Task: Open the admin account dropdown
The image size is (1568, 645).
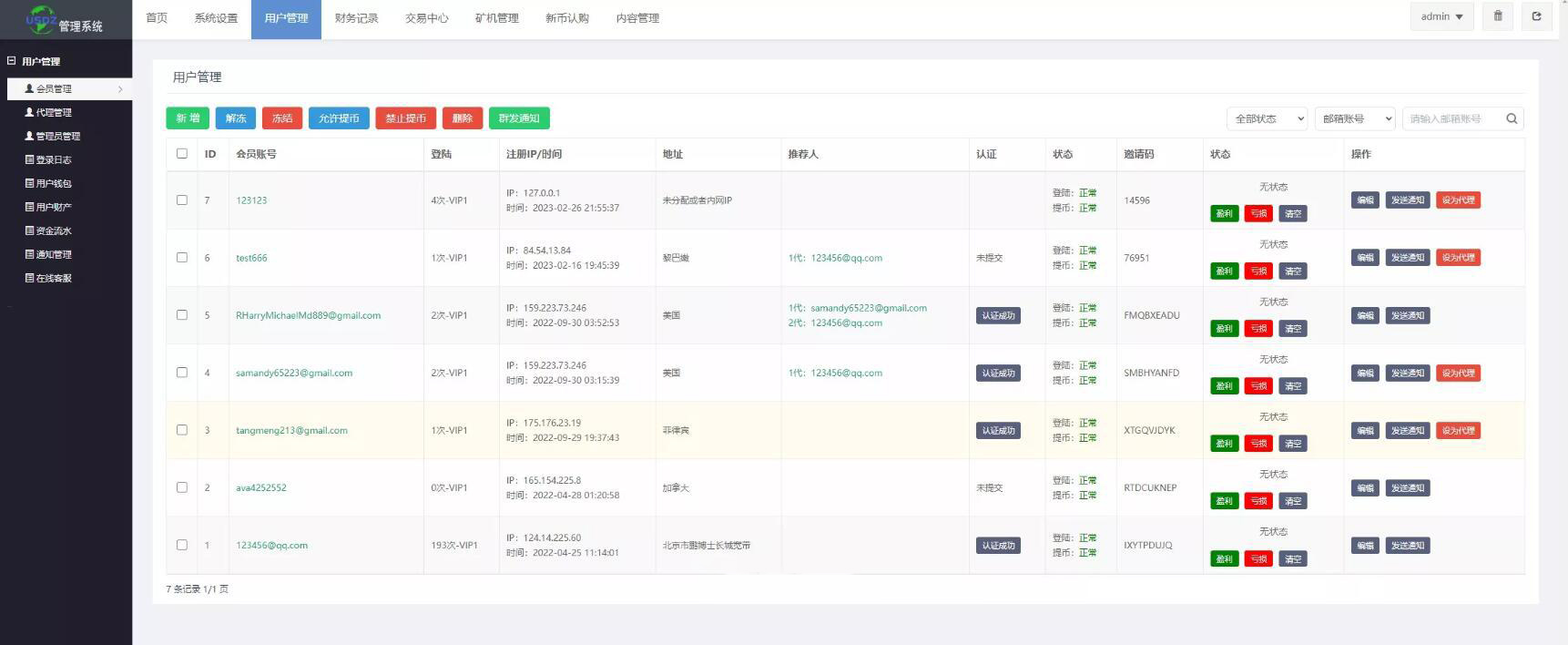Action: 1441,16
